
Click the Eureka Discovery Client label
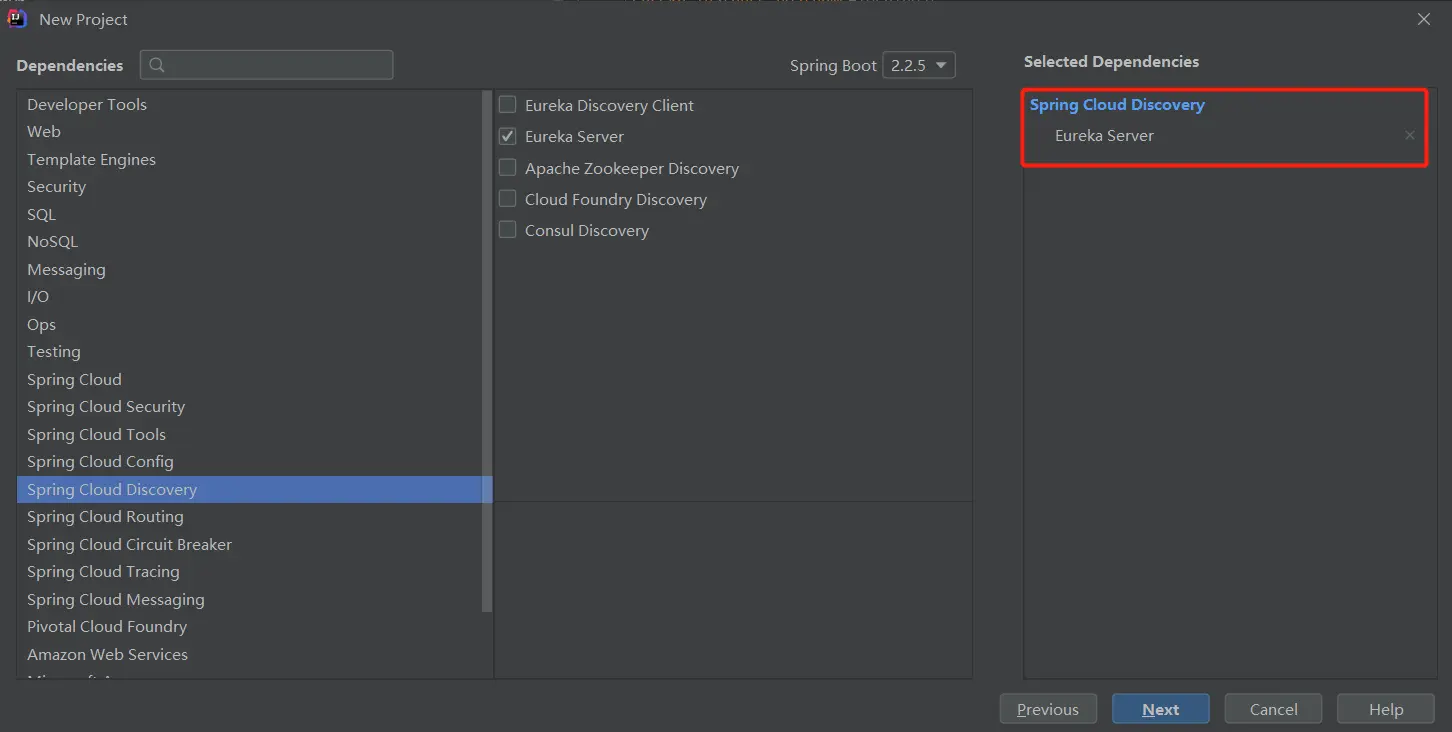609,105
